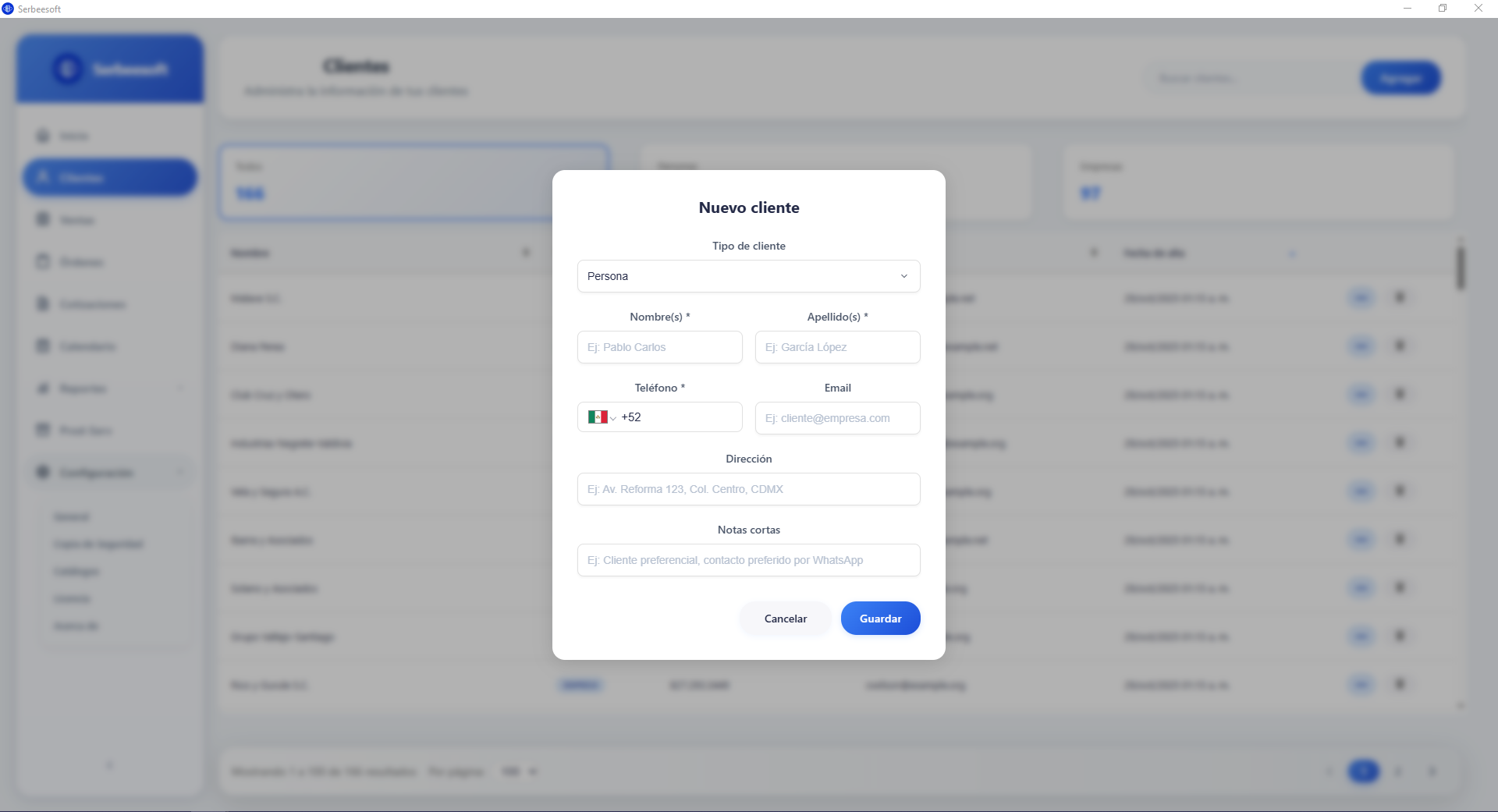
Task: Select the Mexico flag country code selector
Action: pyautogui.click(x=602, y=417)
